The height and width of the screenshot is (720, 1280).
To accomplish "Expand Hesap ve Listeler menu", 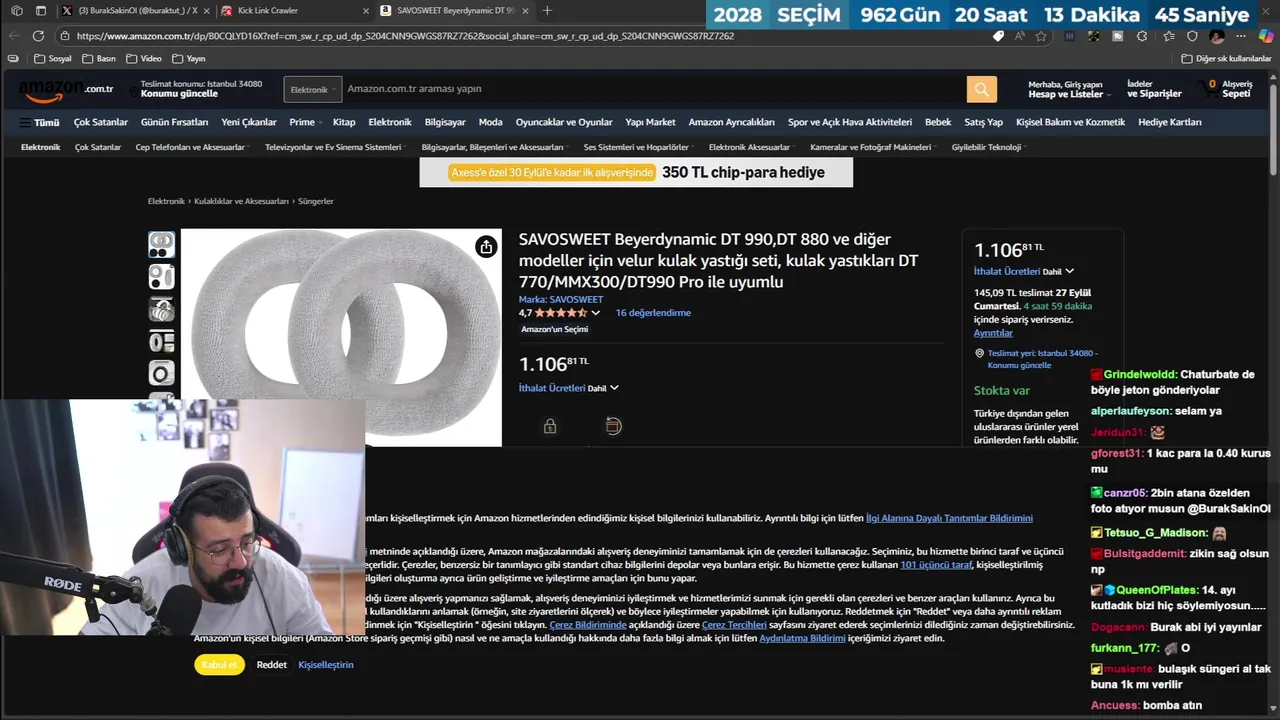I will point(1069,89).
